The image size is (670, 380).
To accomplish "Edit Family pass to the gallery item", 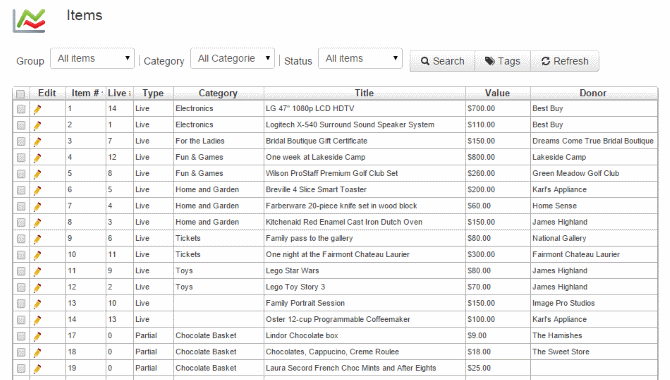I will [37, 239].
